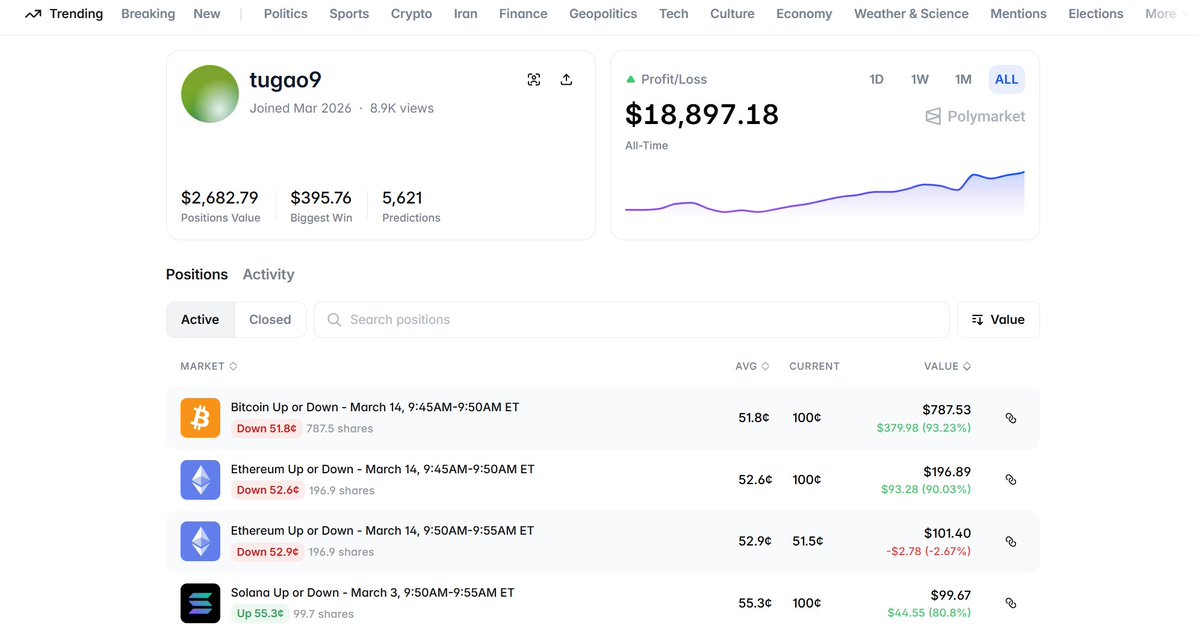Click the Solana market icon
The image size is (1199, 625).
point(200,603)
